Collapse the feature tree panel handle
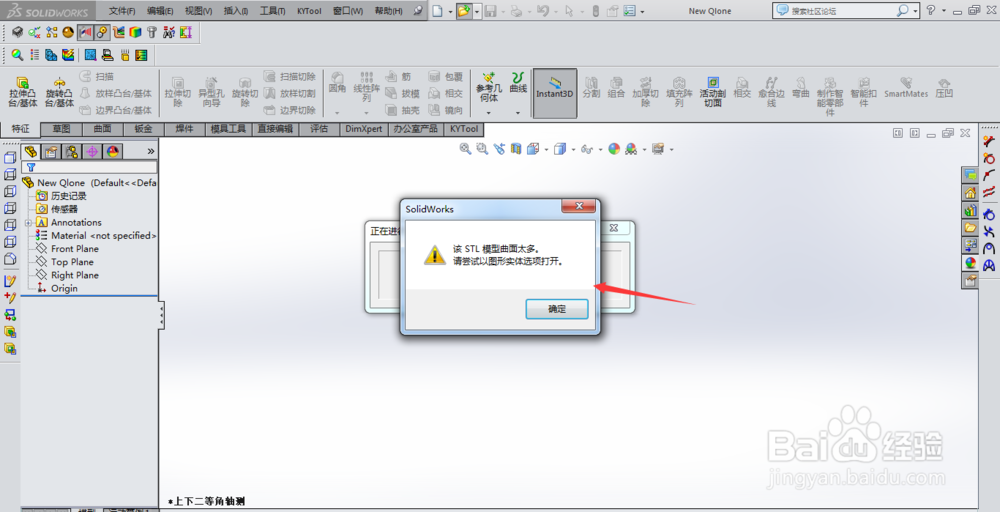Screen dimensions: 1000x512 (161, 314)
